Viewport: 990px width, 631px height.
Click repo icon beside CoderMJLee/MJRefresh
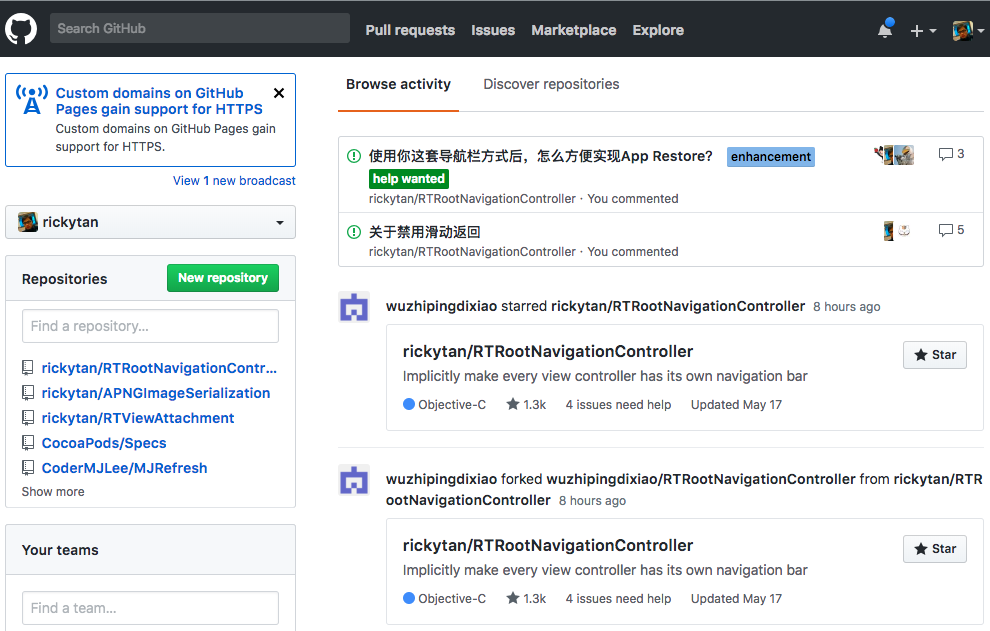tap(28, 468)
